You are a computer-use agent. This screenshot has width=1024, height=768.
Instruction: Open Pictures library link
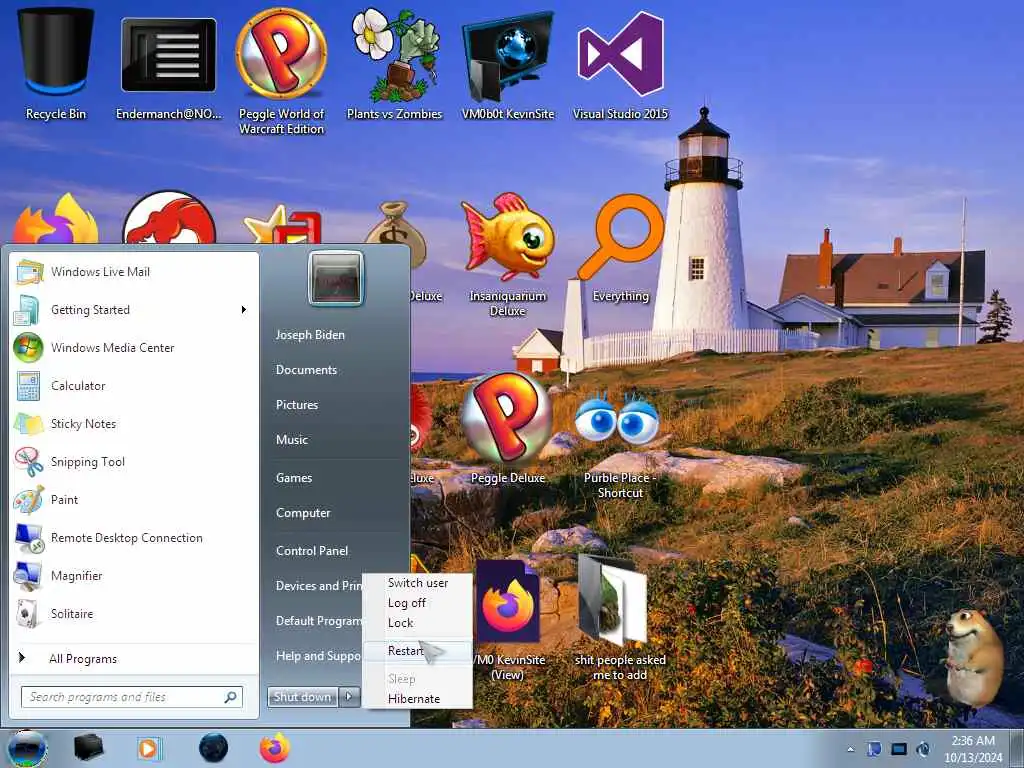point(297,405)
